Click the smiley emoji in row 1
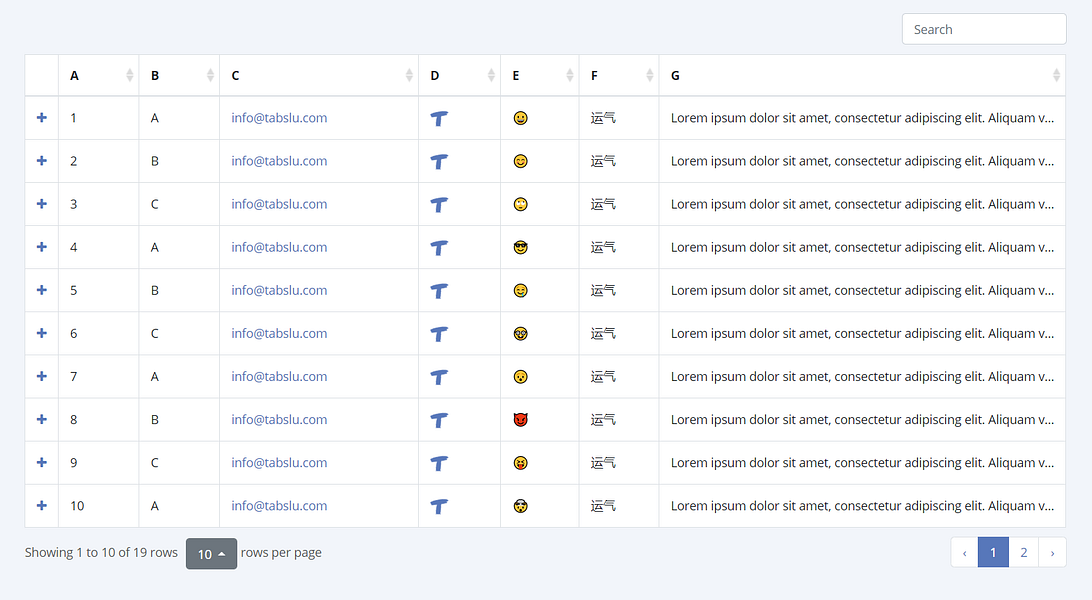 (520, 118)
